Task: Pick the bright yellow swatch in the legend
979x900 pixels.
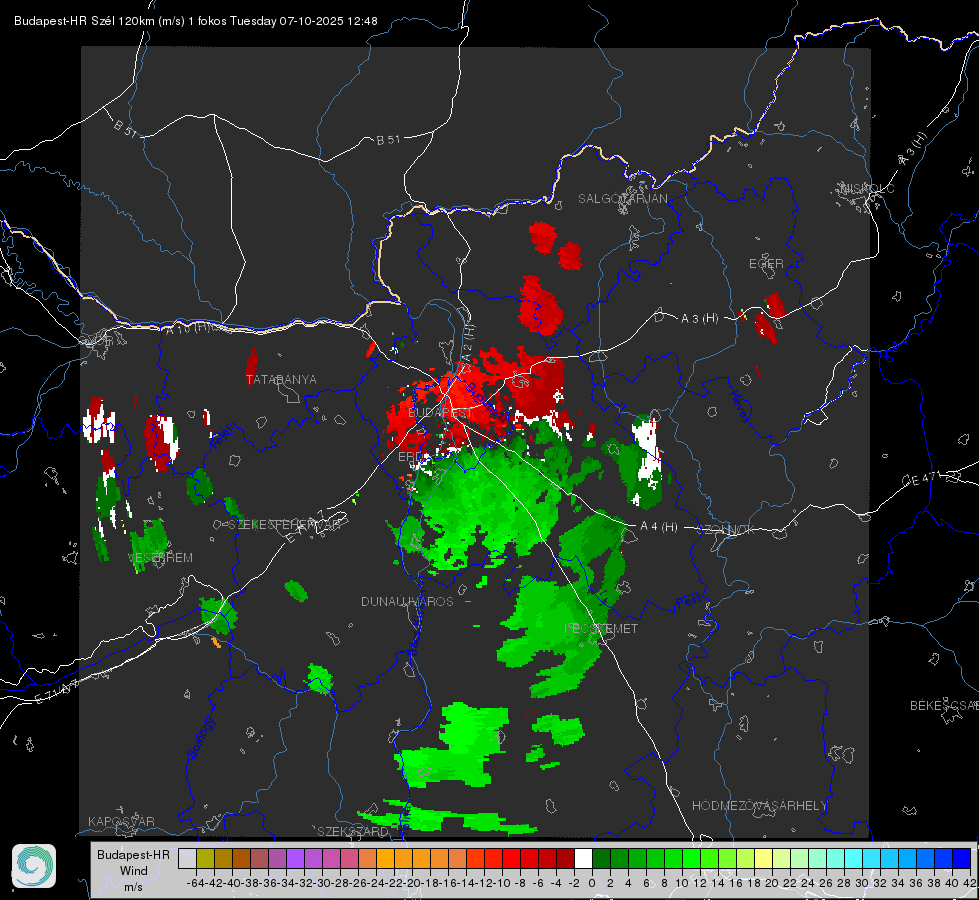Action: tap(764, 858)
